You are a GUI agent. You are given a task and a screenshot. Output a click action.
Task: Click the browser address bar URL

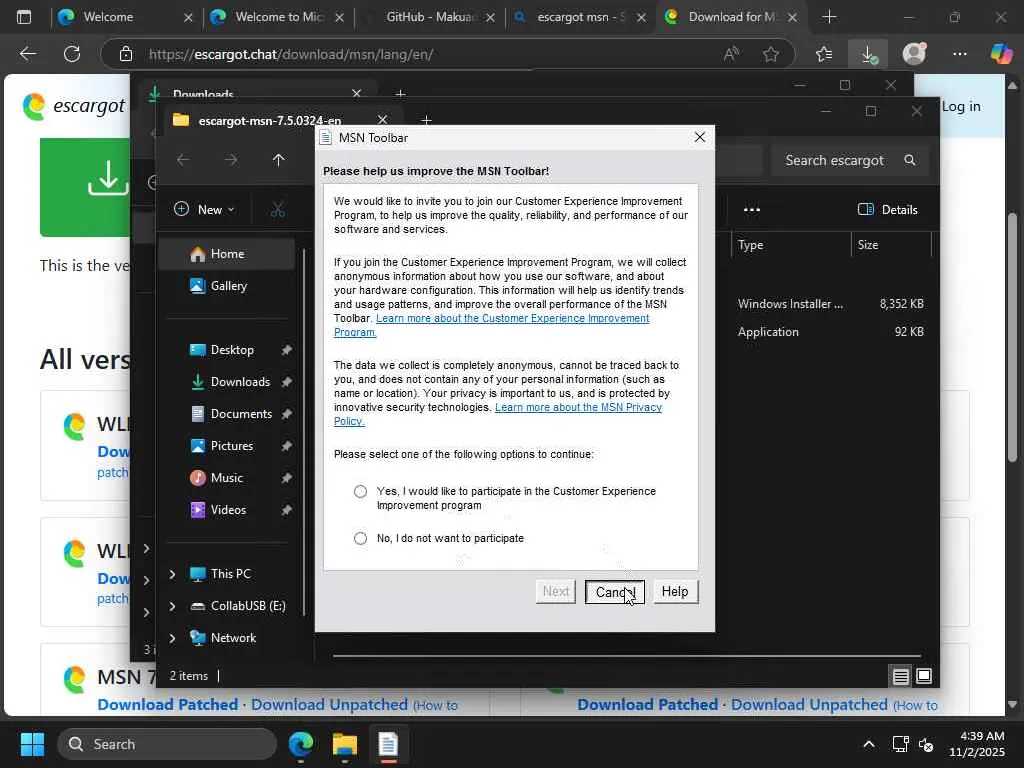coord(291,54)
